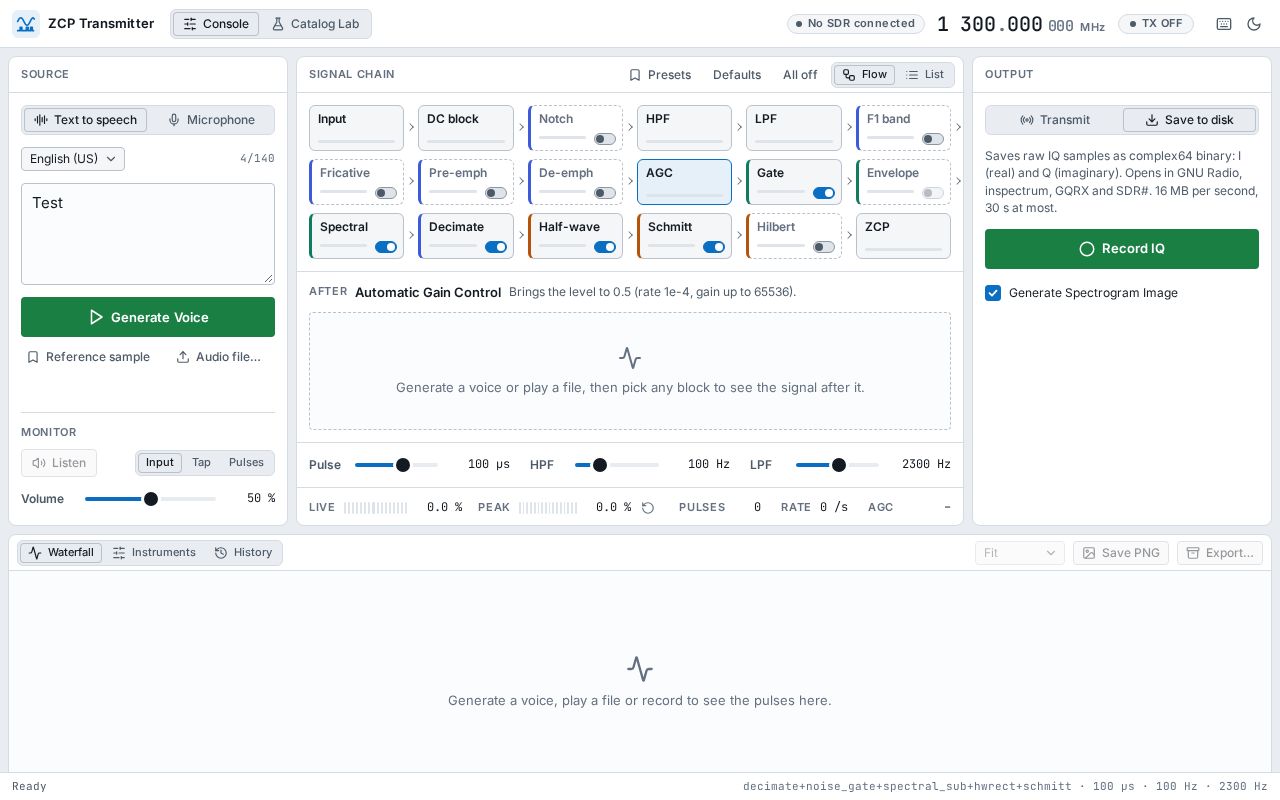Screen dimensions: 1280x800
Task: Toggle the Gate block switch
Action: click(x=824, y=193)
